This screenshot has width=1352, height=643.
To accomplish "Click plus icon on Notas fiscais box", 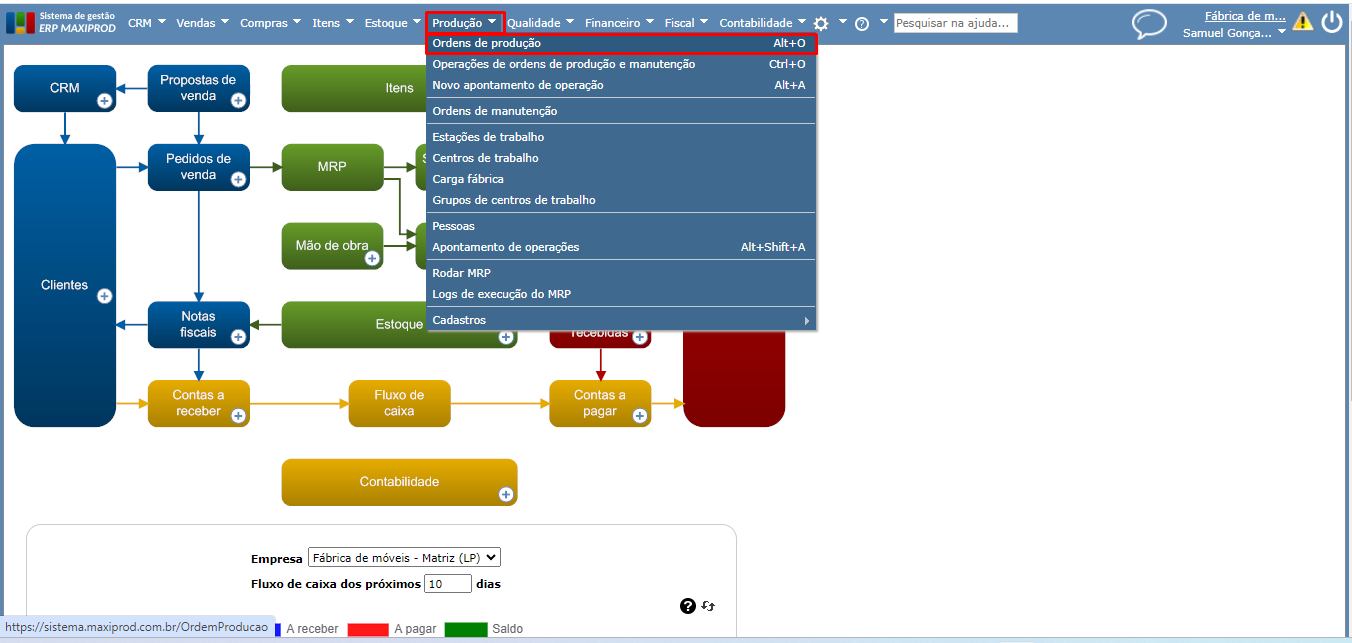I will point(238,337).
